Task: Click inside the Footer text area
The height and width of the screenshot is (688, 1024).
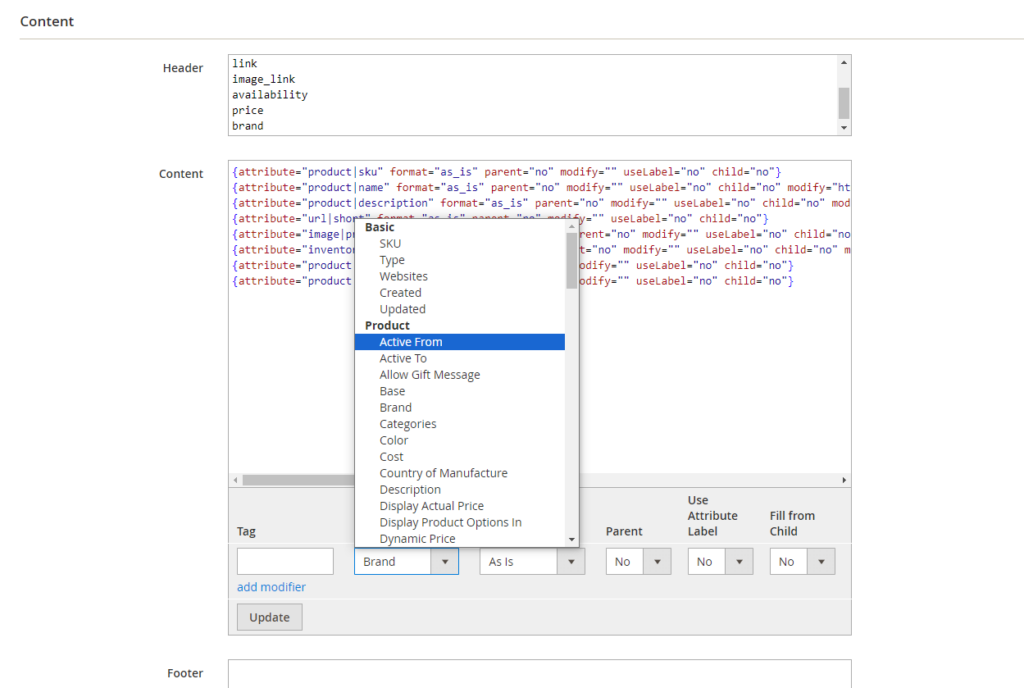Action: [x=539, y=673]
